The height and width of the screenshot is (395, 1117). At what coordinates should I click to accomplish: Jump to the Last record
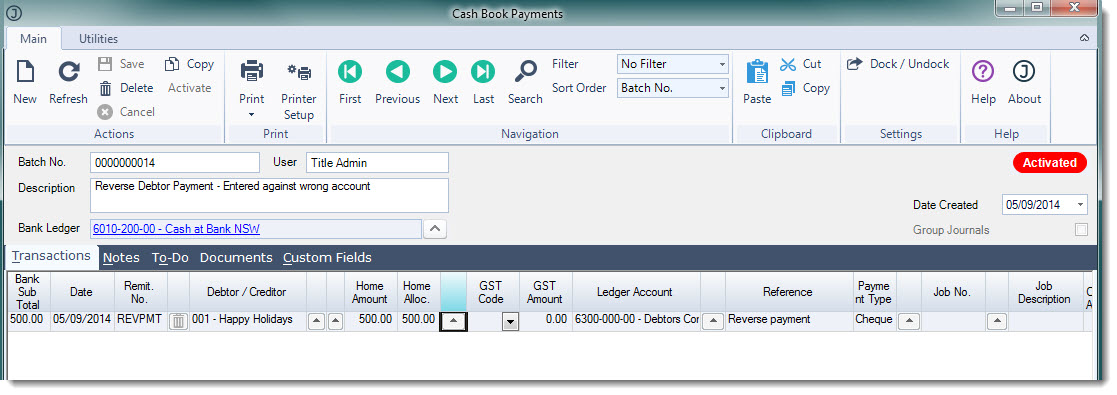483,82
